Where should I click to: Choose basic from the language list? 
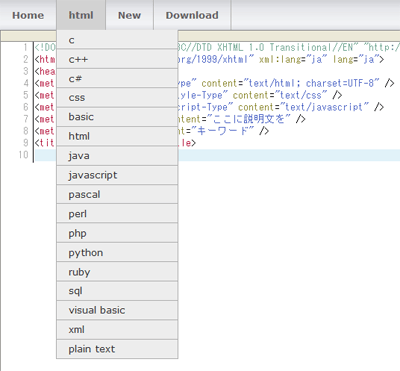(117, 117)
